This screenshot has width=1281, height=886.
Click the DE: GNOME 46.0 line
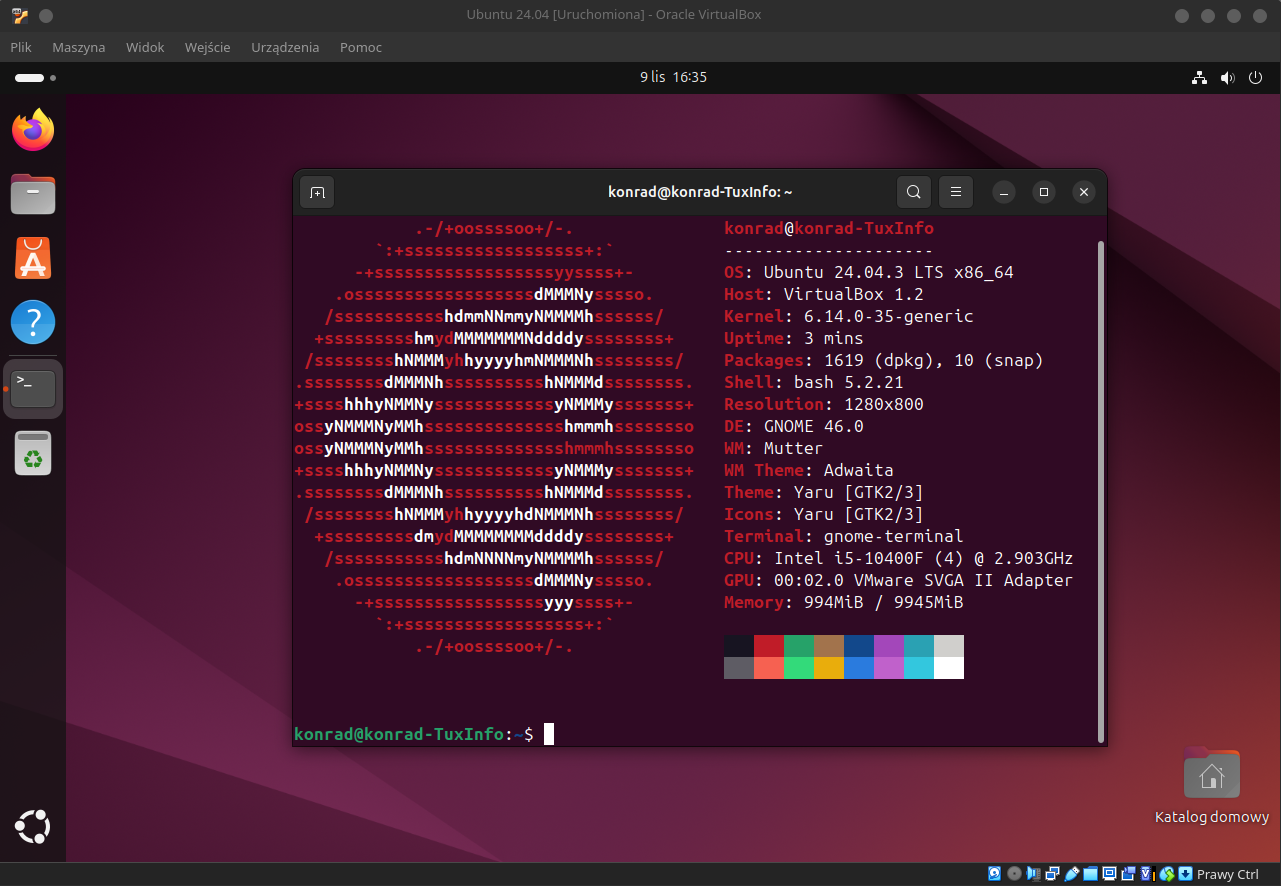[x=794, y=426]
